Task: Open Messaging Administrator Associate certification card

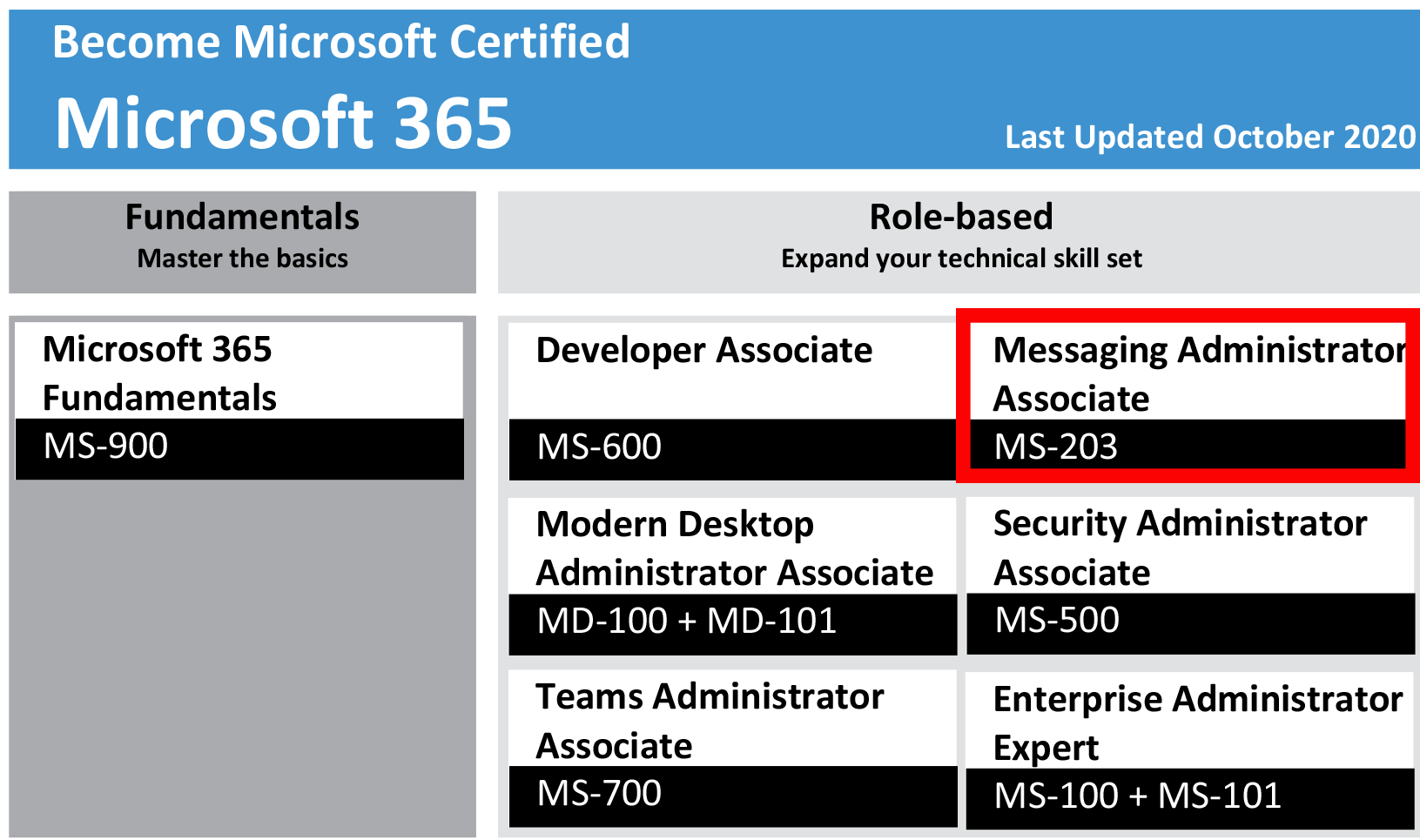Action: point(1188,396)
